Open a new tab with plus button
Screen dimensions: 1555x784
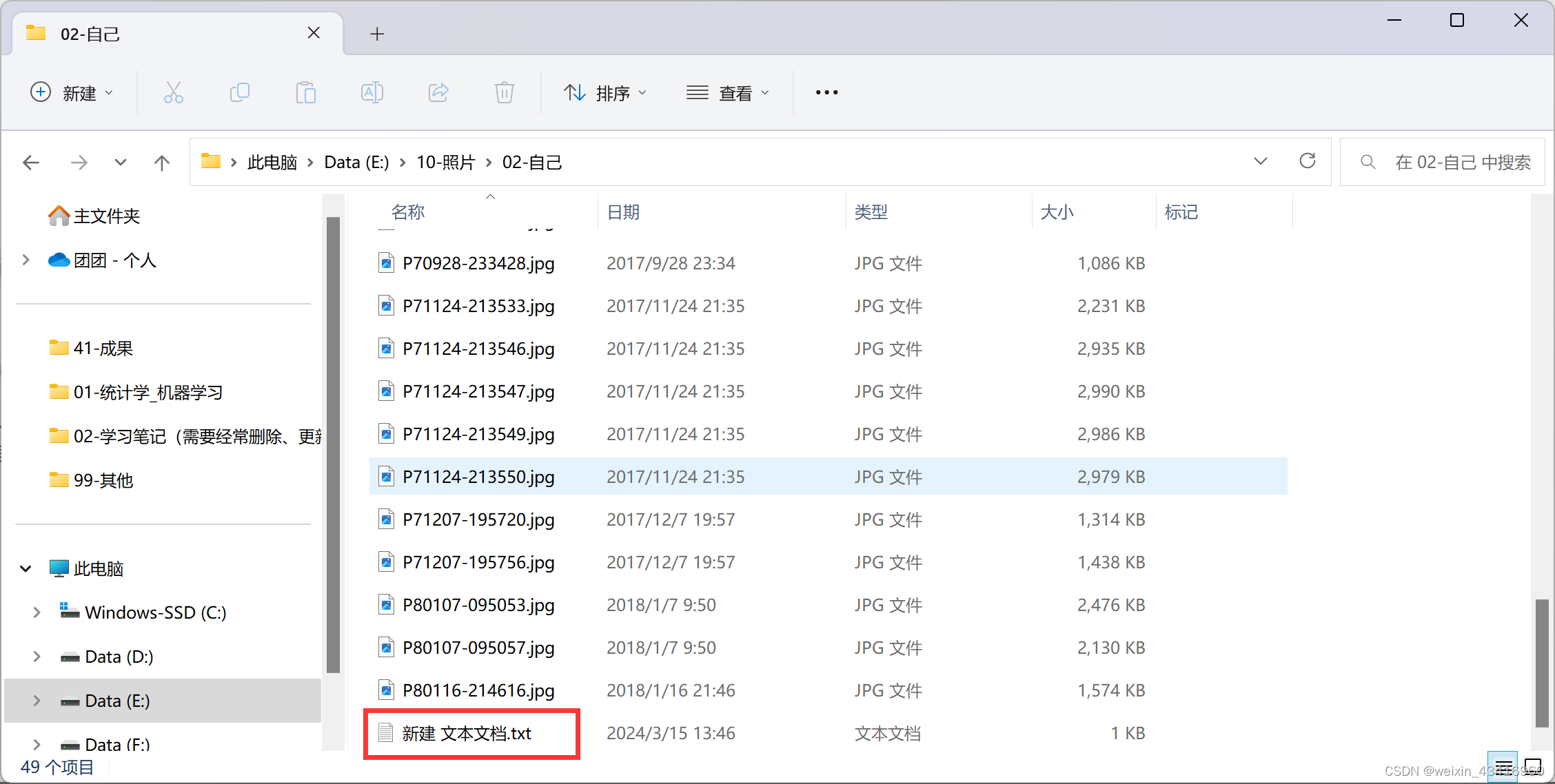pyautogui.click(x=377, y=34)
